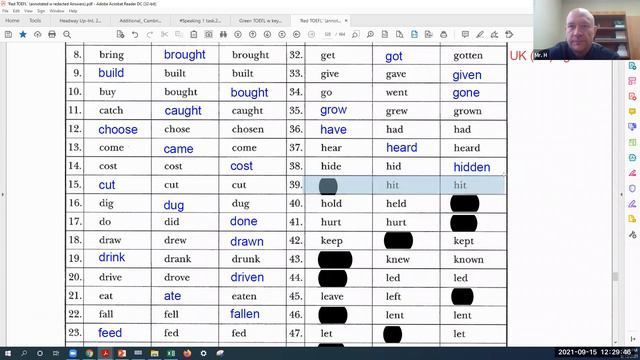Click the camera snapshot icon
Image resolution: width=640 pixels, height=360 pixels.
click(x=209, y=35)
